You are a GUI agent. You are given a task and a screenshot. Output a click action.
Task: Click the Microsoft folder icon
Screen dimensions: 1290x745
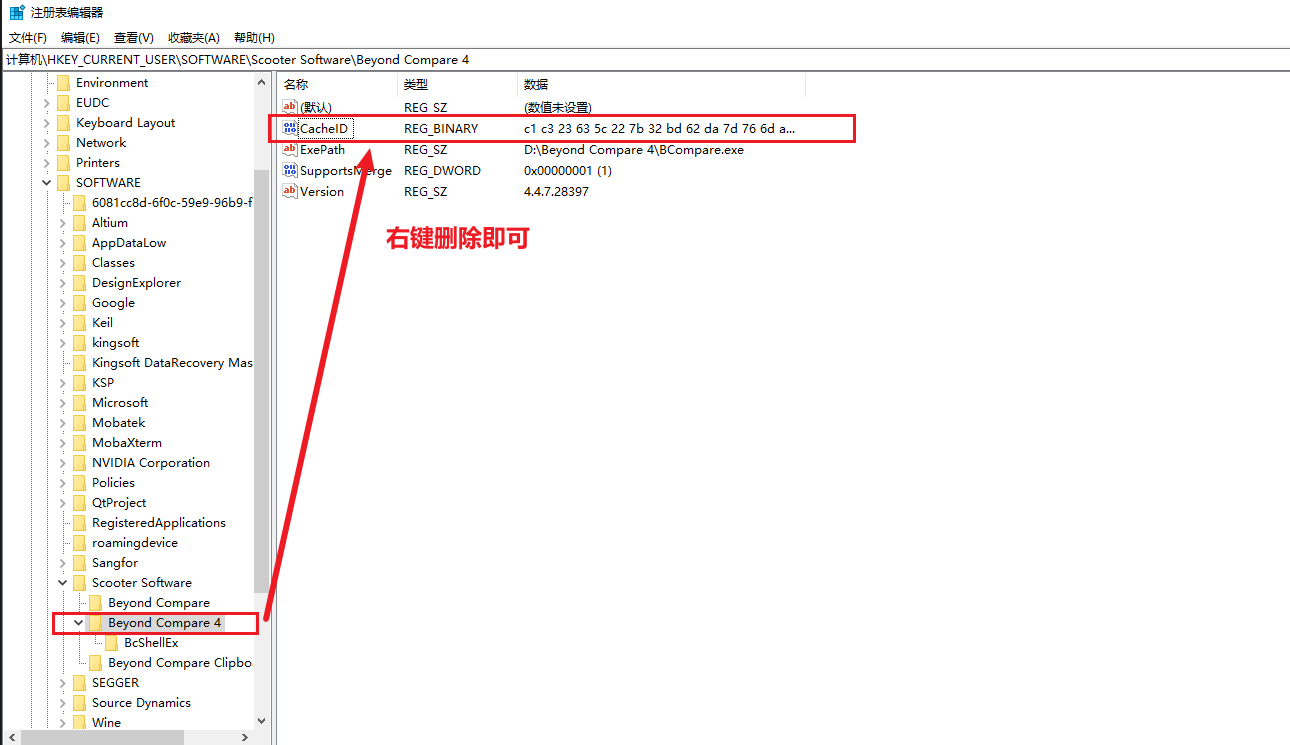click(x=80, y=403)
